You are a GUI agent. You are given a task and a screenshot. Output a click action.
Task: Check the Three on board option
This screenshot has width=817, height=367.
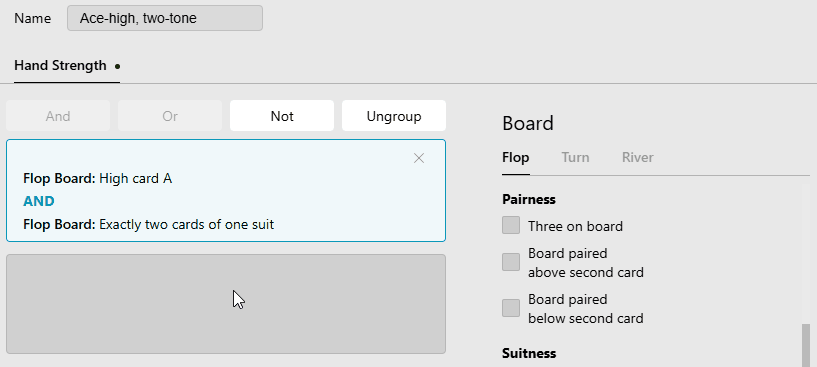tap(511, 225)
